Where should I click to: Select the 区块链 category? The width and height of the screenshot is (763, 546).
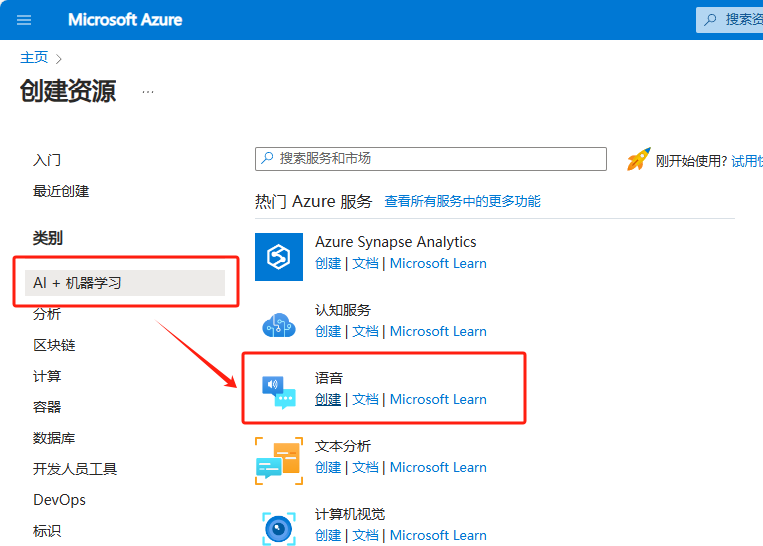tap(54, 345)
